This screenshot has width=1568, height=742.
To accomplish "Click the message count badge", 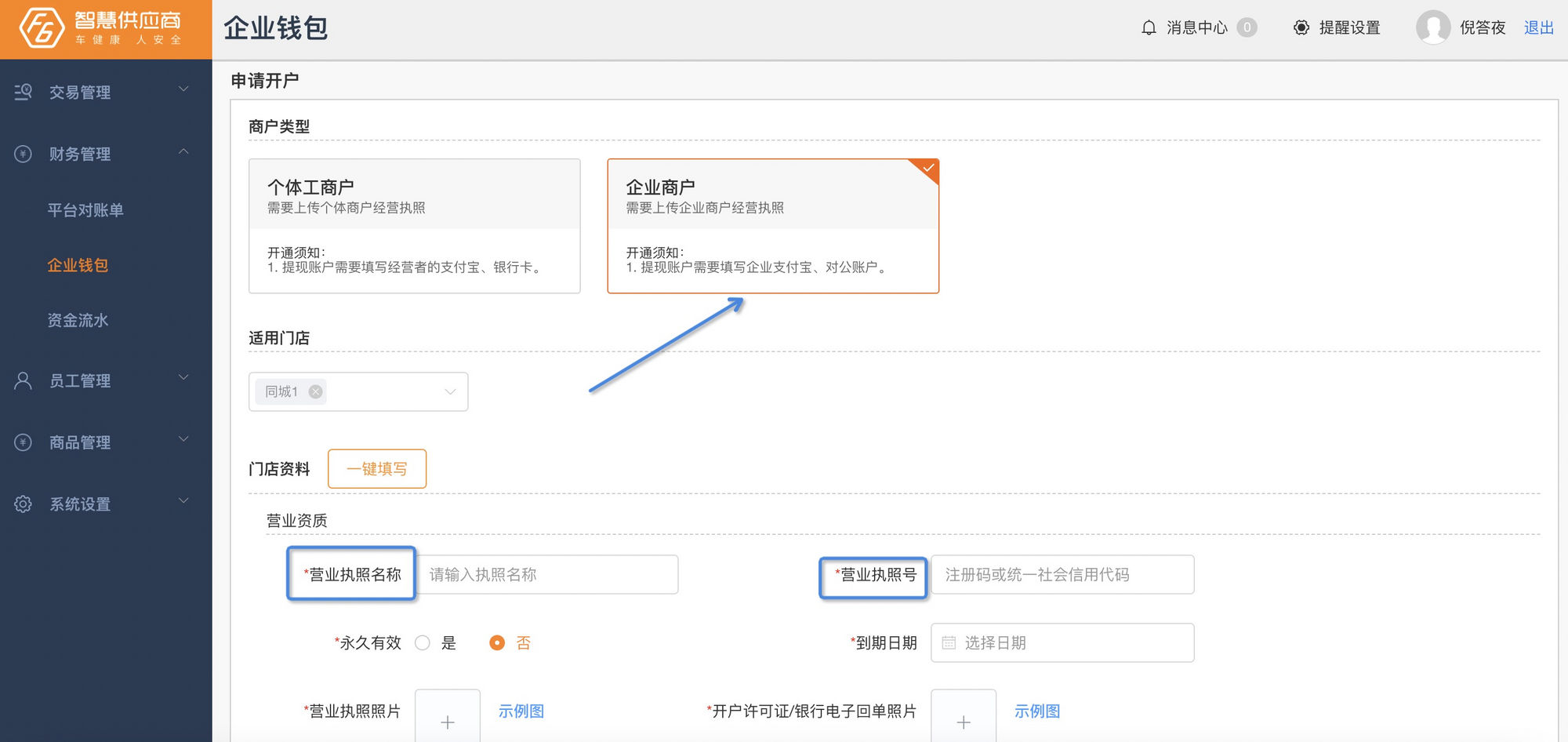I will (1247, 27).
